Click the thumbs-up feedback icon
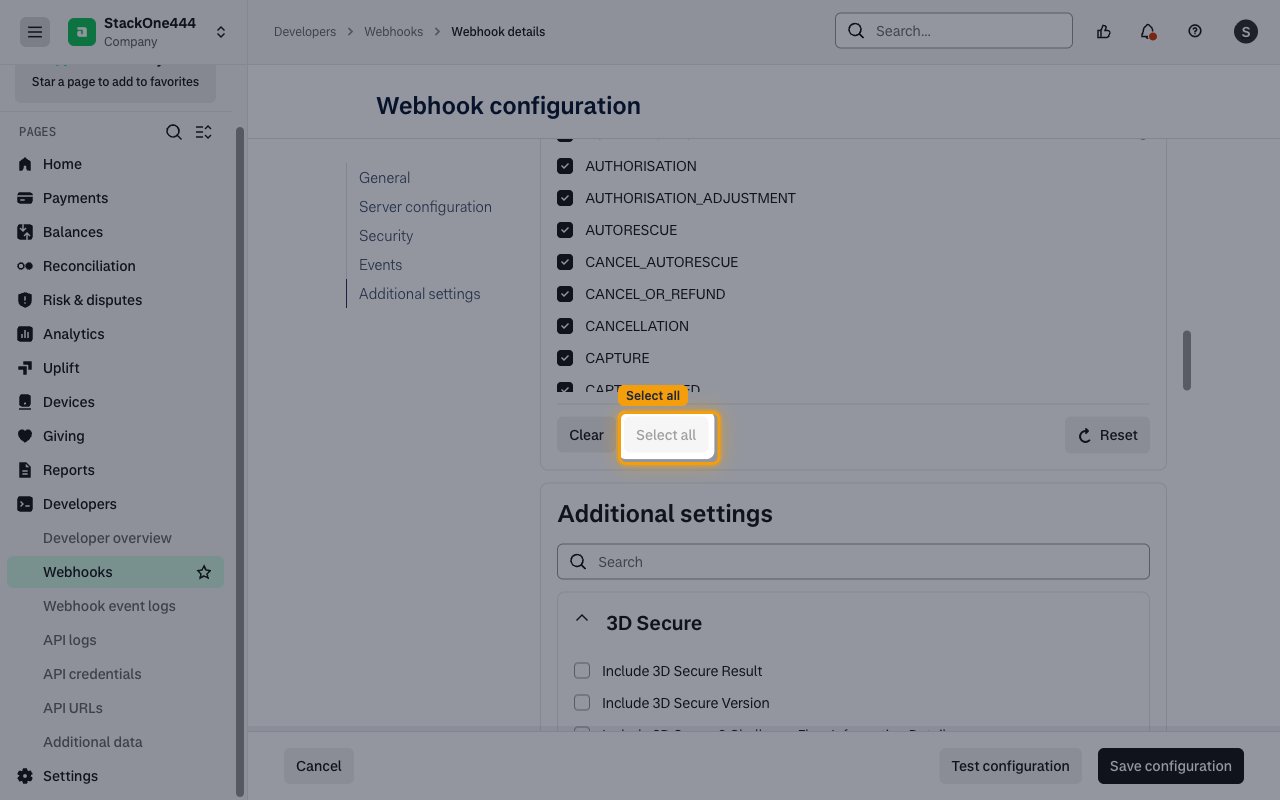The height and width of the screenshot is (800, 1280). click(1104, 31)
